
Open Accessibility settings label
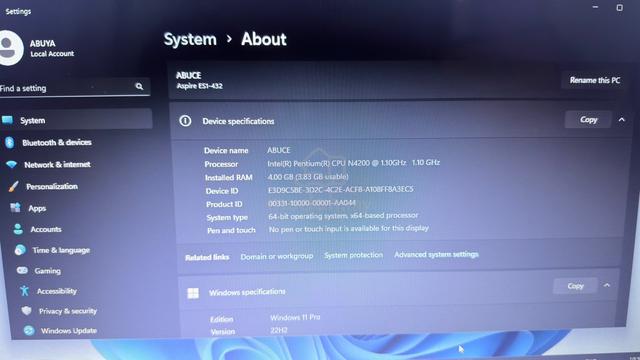(x=57, y=291)
